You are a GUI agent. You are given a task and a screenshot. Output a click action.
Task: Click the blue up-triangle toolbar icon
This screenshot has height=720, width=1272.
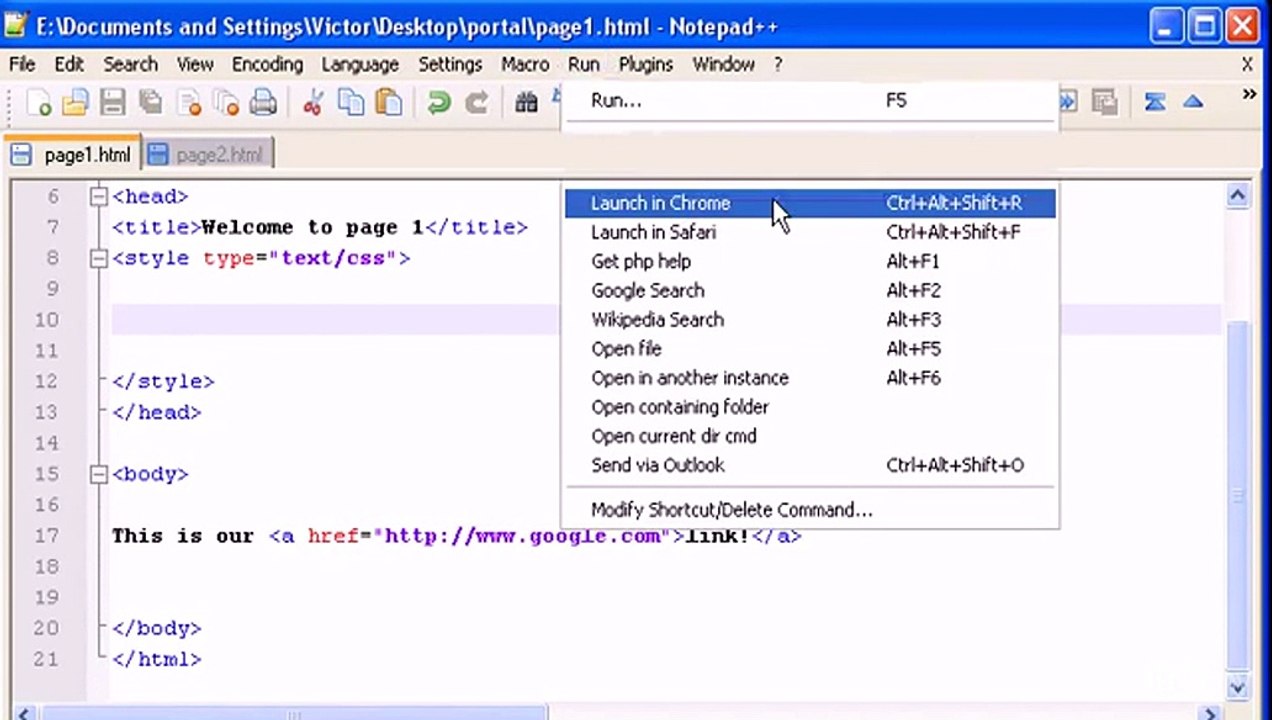pos(1193,102)
